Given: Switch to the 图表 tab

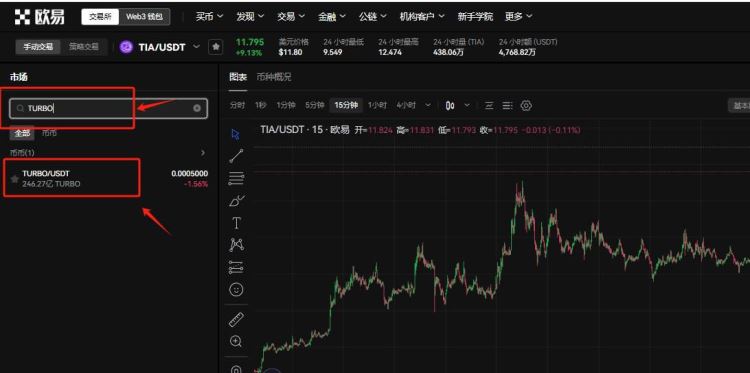Looking at the screenshot, I should (238, 77).
